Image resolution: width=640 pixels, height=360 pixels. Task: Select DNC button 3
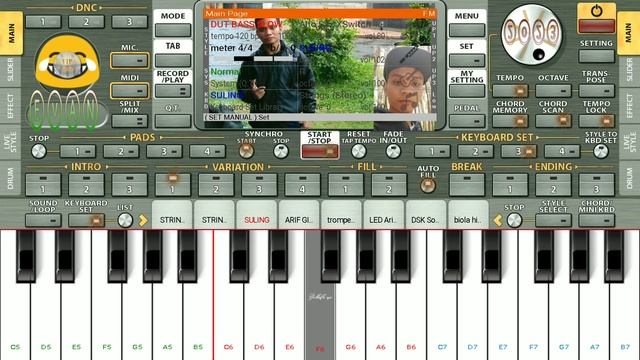129,22
